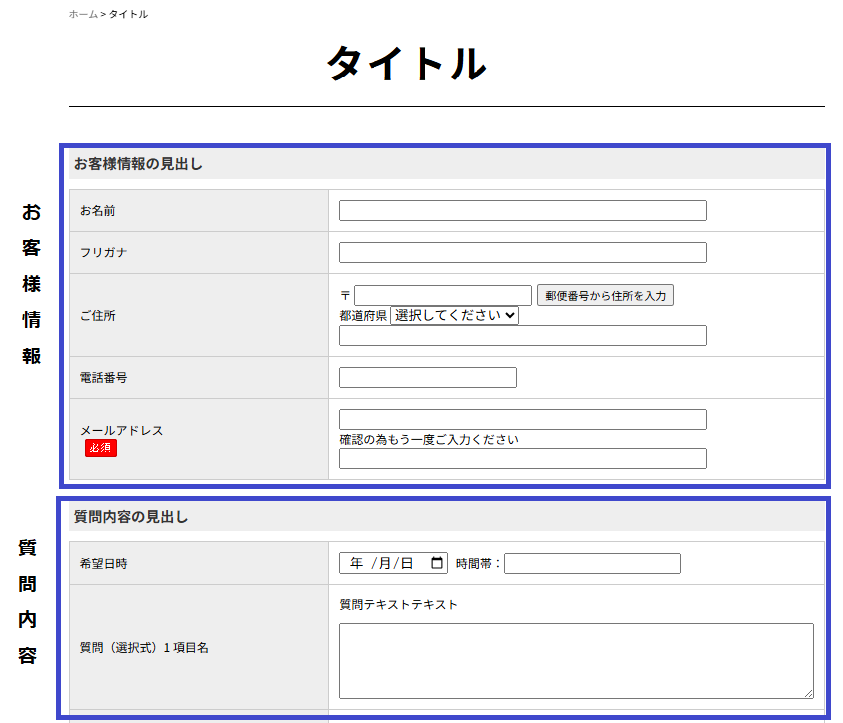Click the ホーム breadcrumb link
Screen dimensions: 843x723
click(83, 14)
